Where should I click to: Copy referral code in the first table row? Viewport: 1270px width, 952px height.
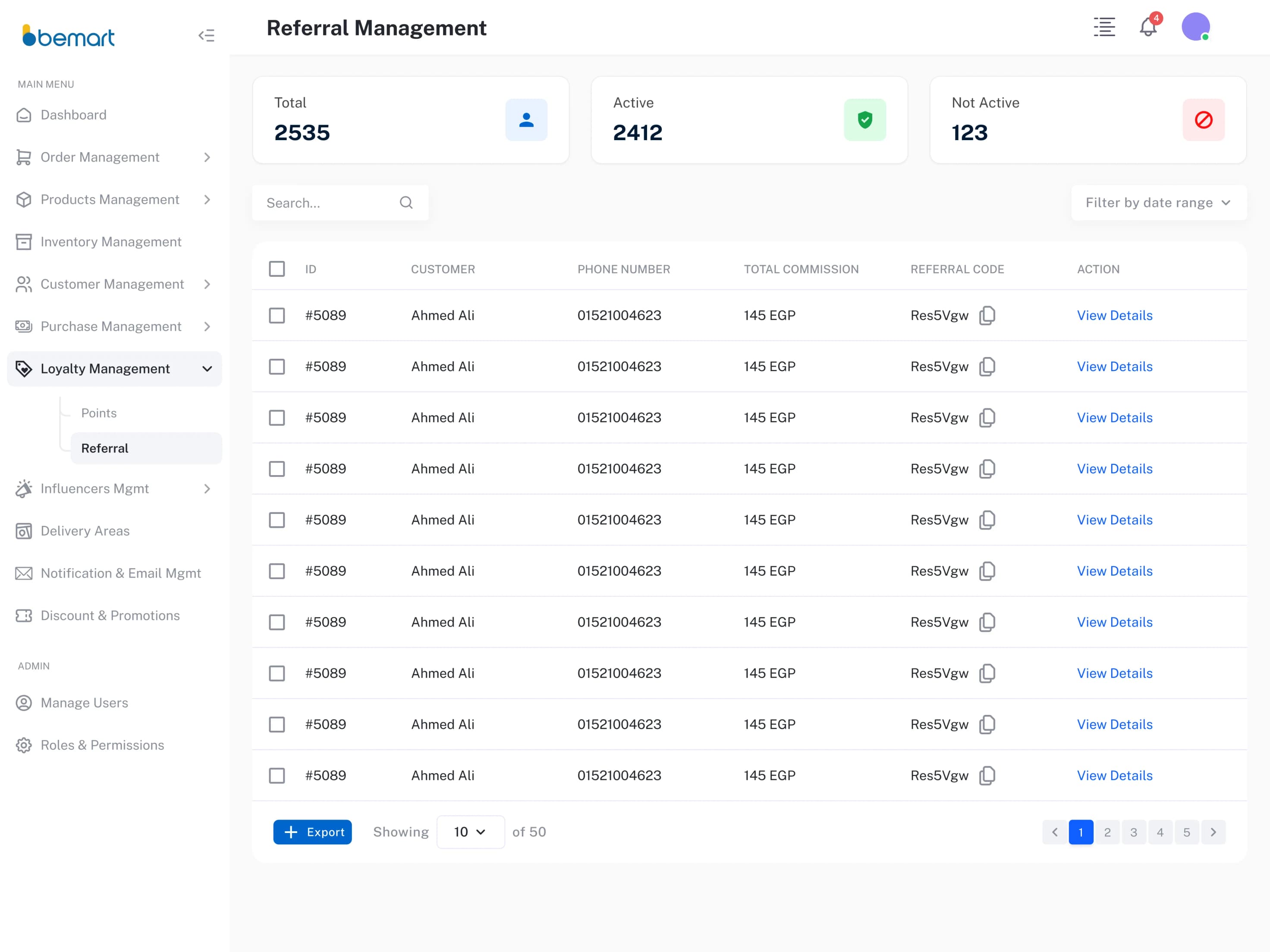pyautogui.click(x=987, y=316)
